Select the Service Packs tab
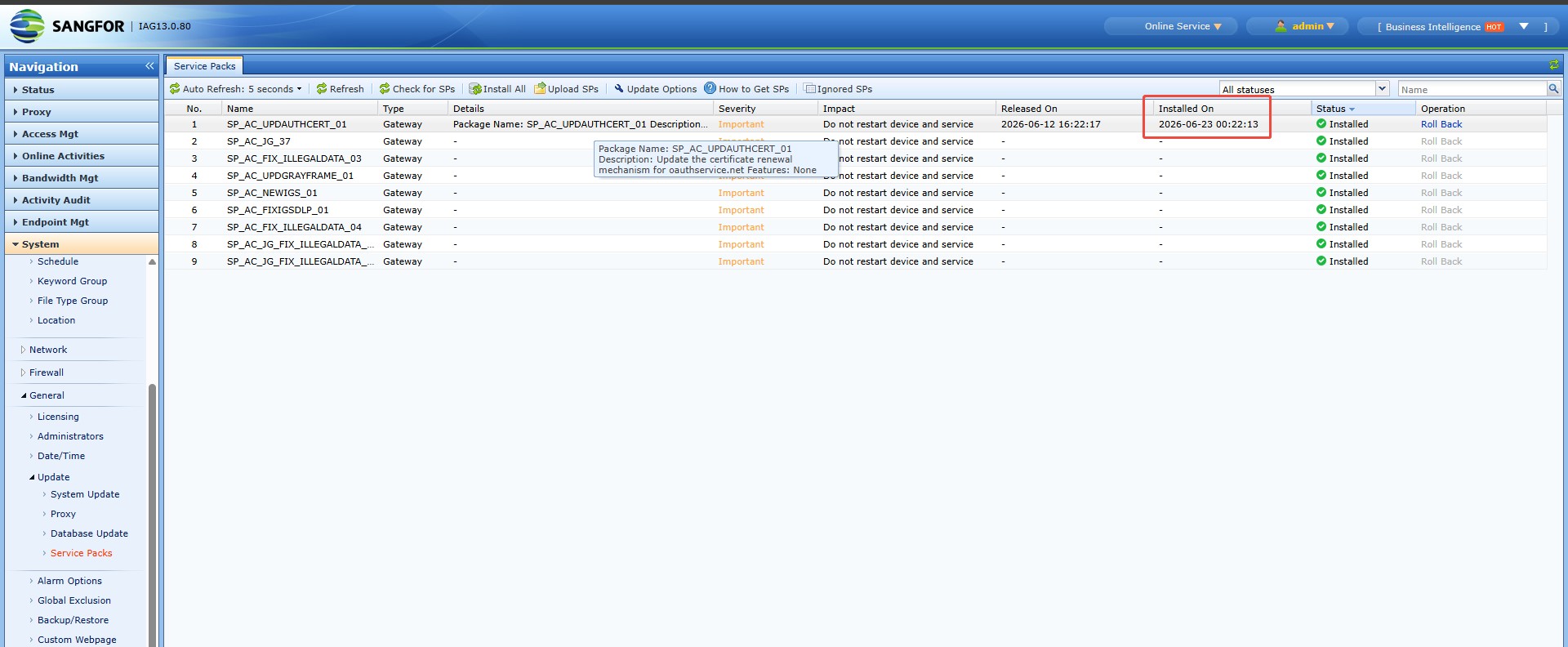 [204, 66]
